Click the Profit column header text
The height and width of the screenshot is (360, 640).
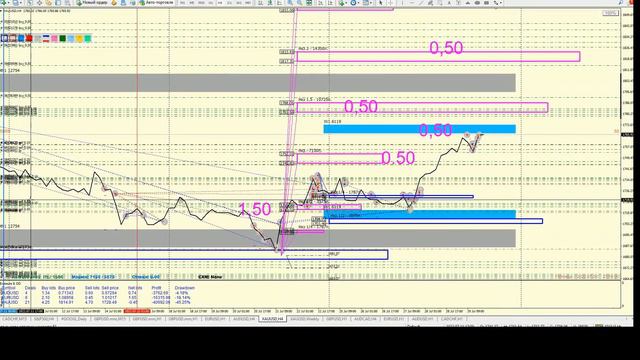pyautogui.click(x=156, y=288)
